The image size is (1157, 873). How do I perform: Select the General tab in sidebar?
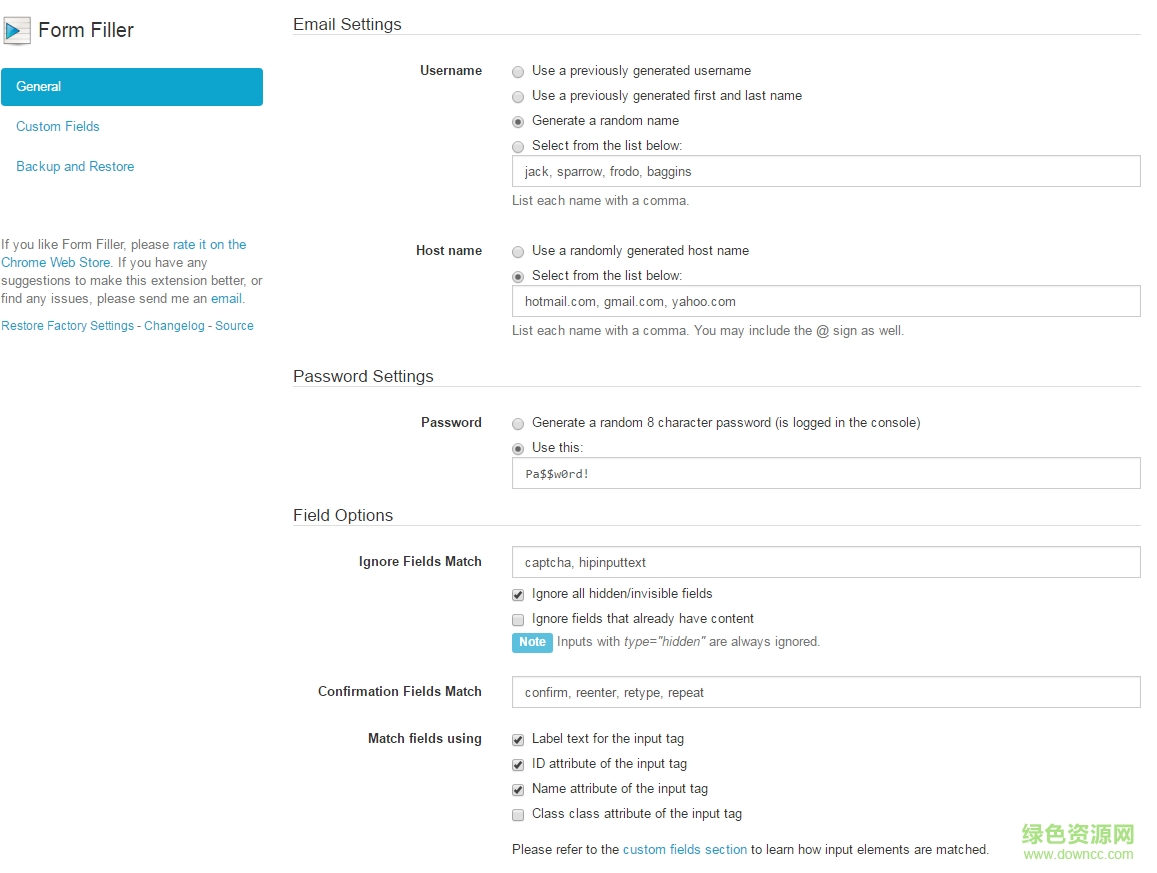click(x=38, y=86)
